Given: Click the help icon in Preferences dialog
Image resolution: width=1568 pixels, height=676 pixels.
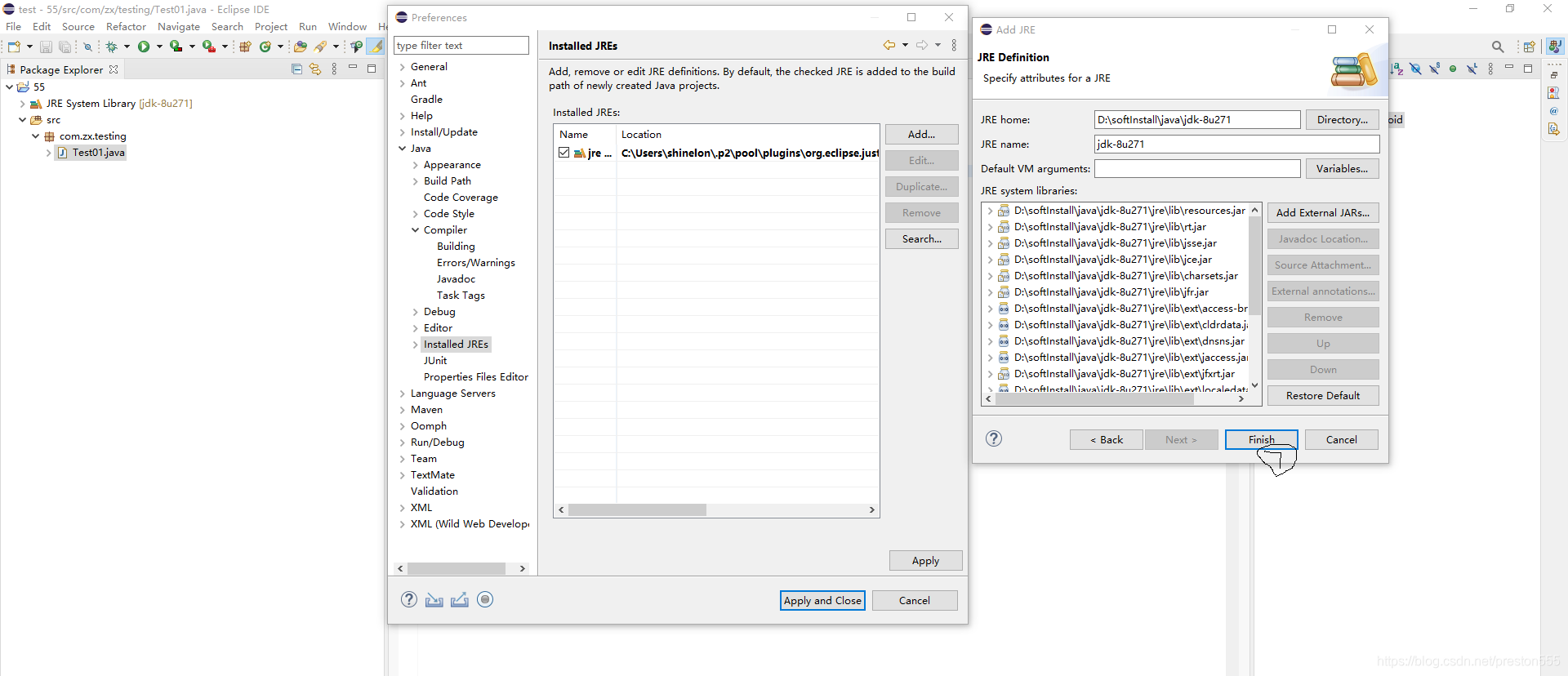Looking at the screenshot, I should coord(409,599).
